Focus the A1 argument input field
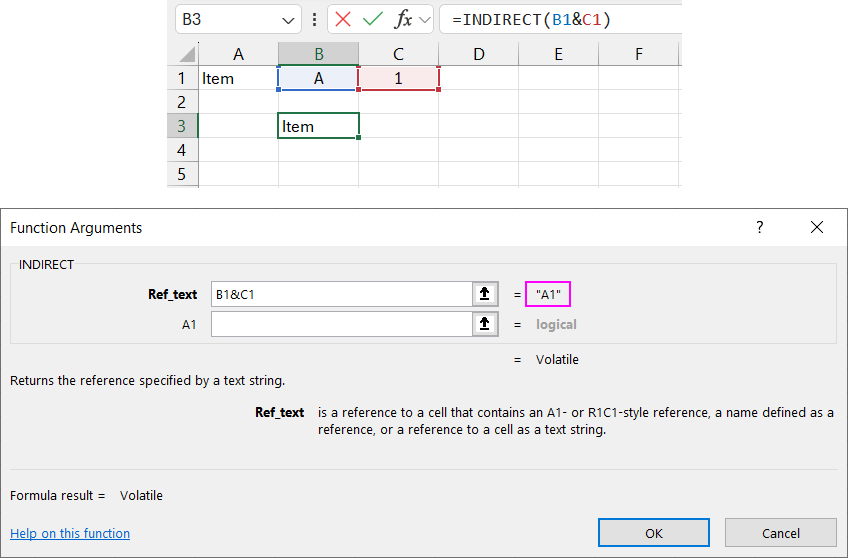The height and width of the screenshot is (558, 848). click(342, 324)
